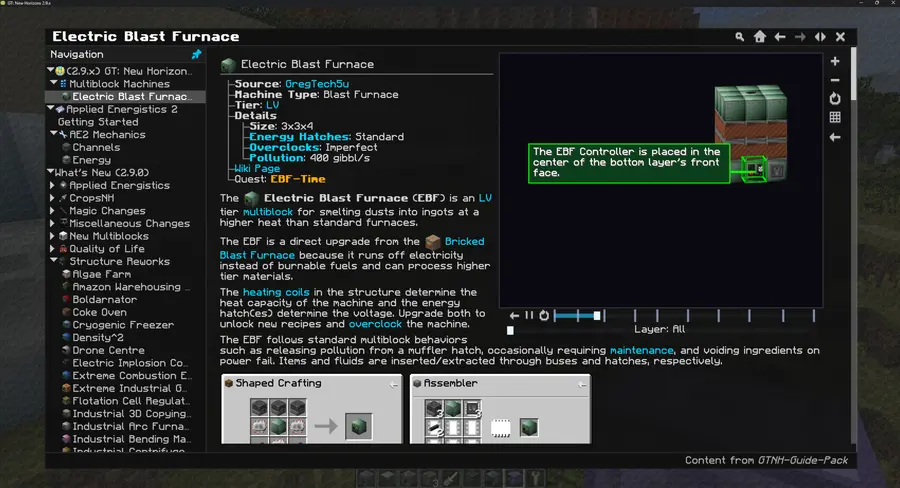900x488 pixels.
Task: Click the Layer: All slider handle
Action: (x=510, y=330)
